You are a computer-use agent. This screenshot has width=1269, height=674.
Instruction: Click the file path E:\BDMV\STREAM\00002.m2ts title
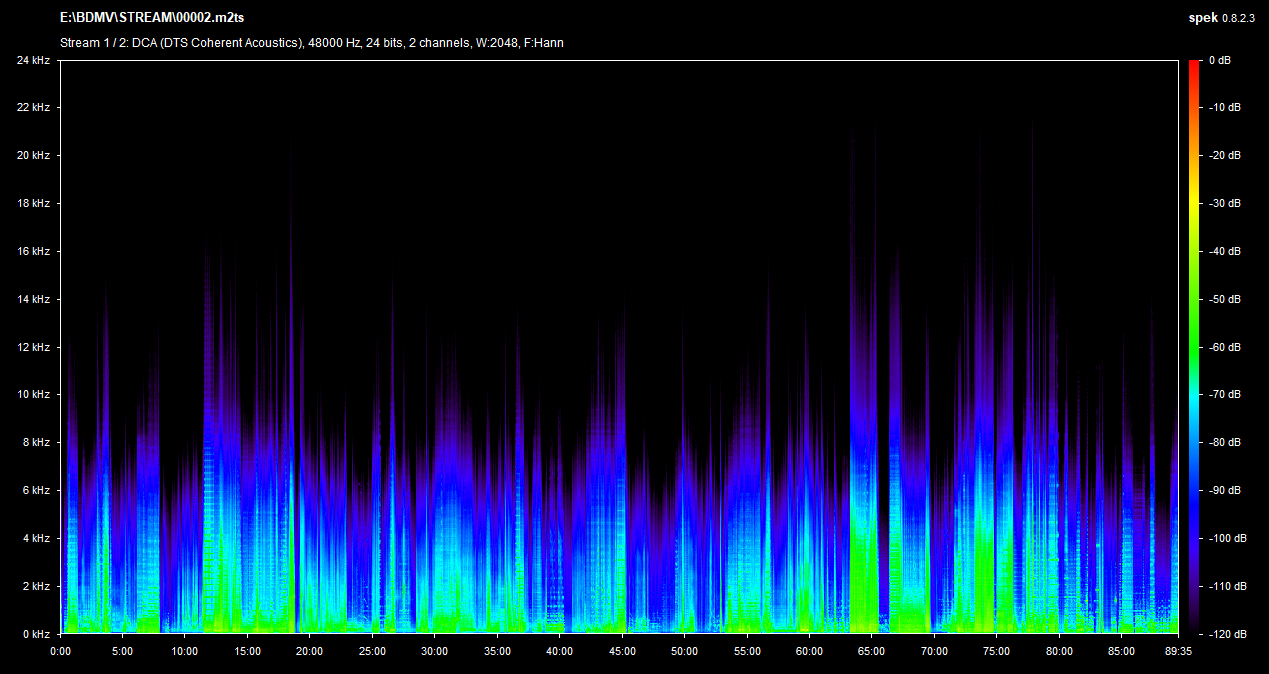(x=152, y=18)
